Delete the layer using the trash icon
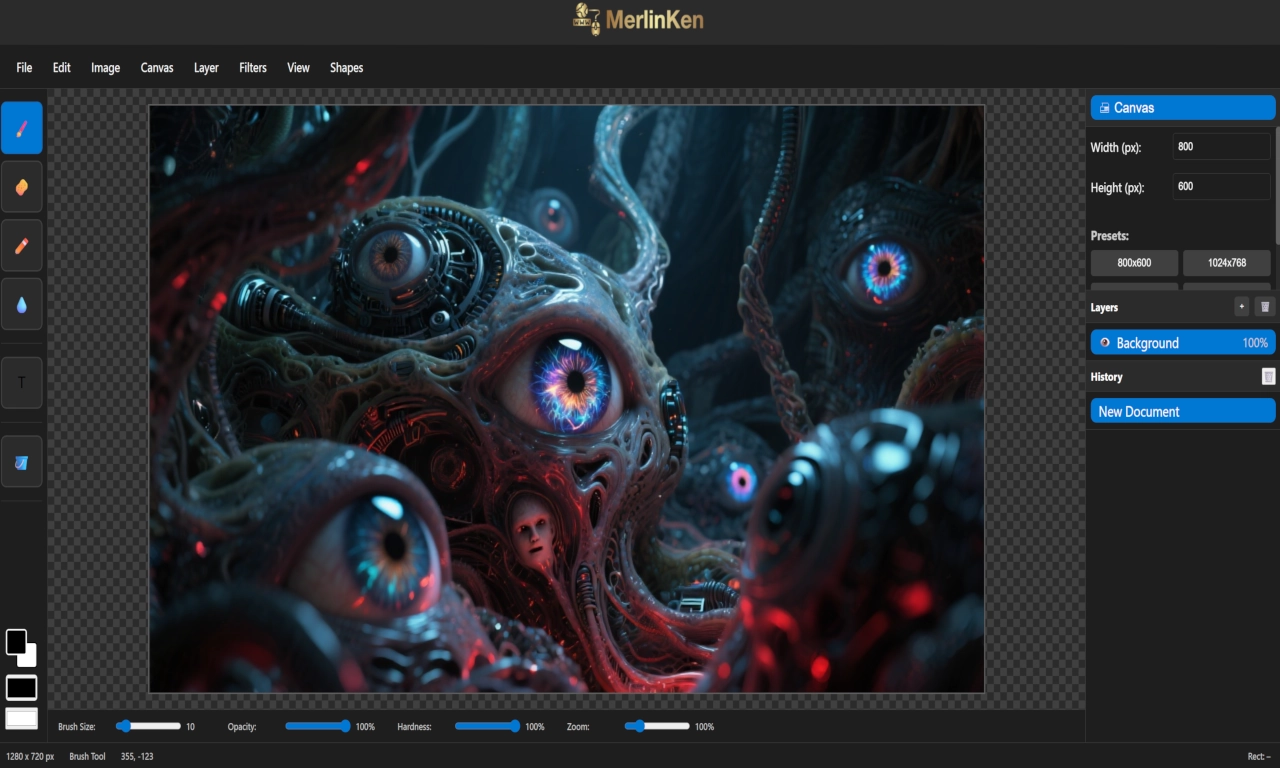 (x=1265, y=306)
